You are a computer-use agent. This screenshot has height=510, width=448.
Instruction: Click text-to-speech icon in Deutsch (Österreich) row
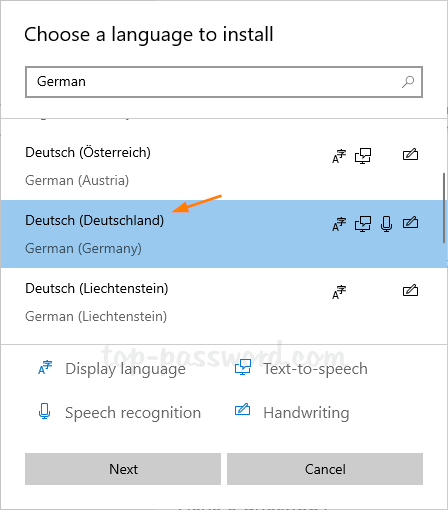pos(363,156)
